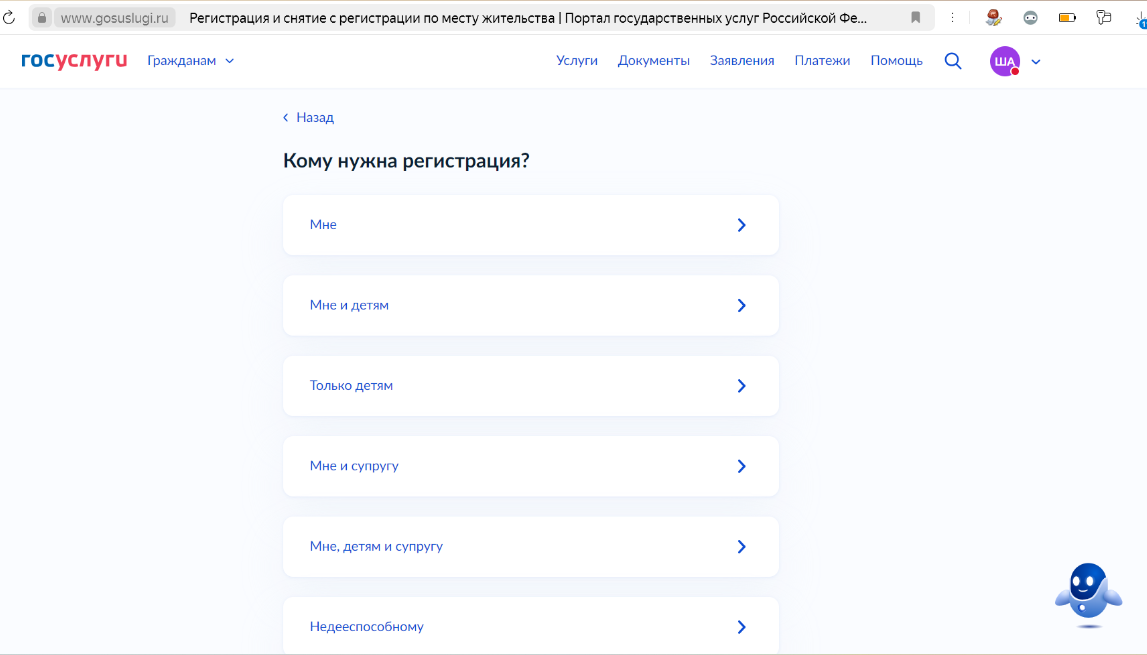
Task: Go to the Документы section
Action: (654, 61)
